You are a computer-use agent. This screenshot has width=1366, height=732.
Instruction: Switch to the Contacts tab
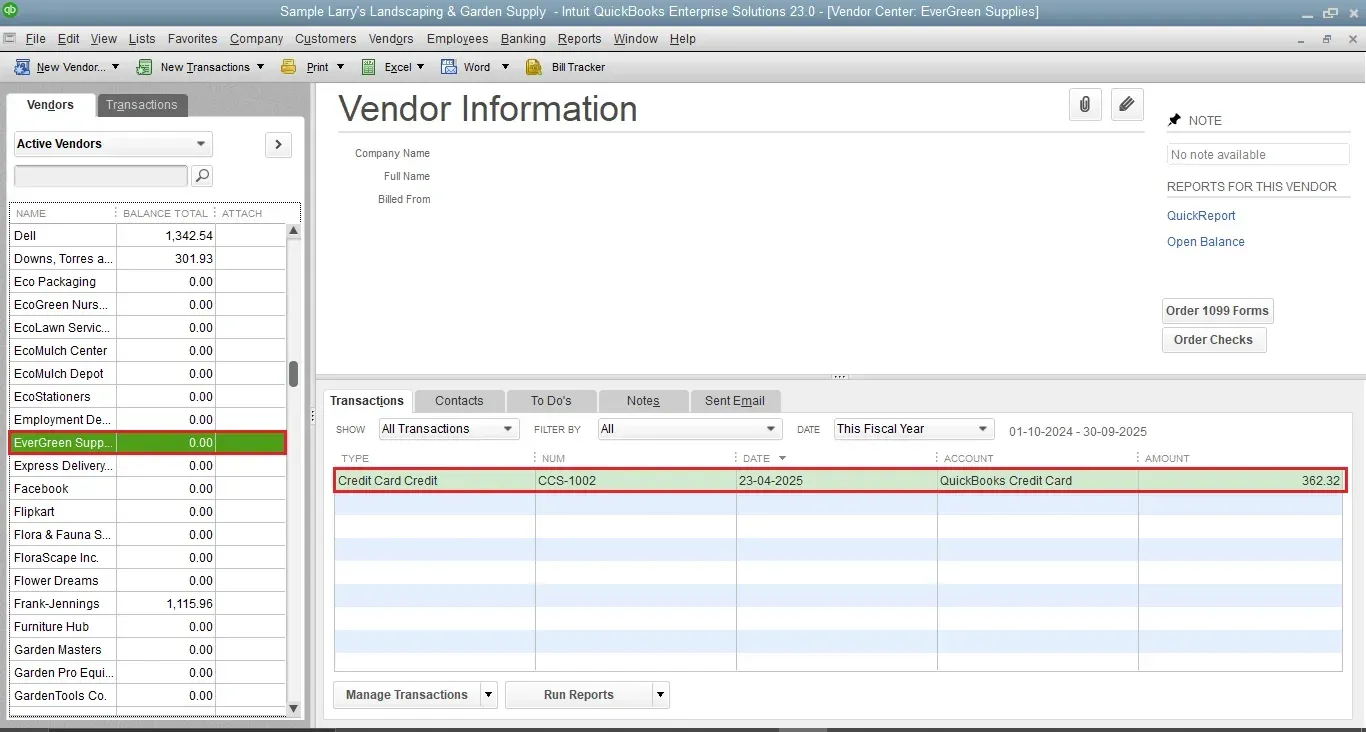click(459, 401)
